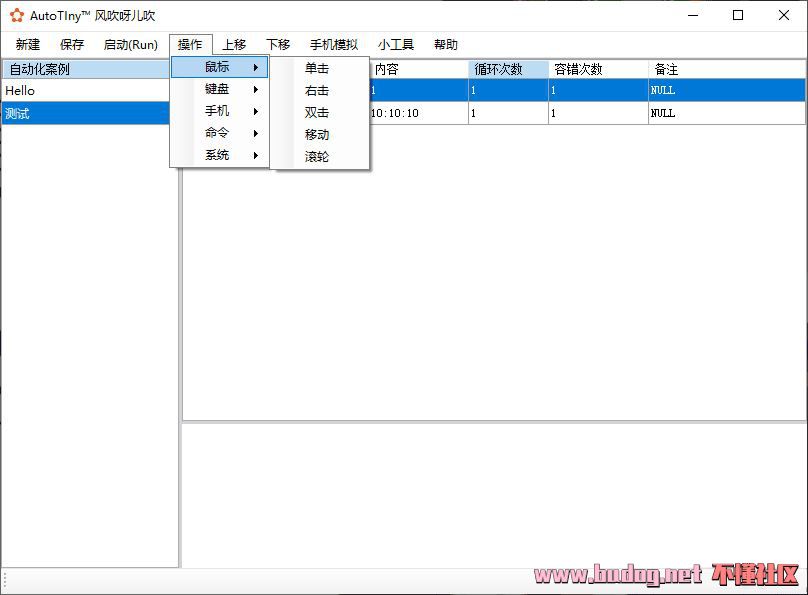
Task: Select 双击 in the mouse submenu
Action: [317, 113]
